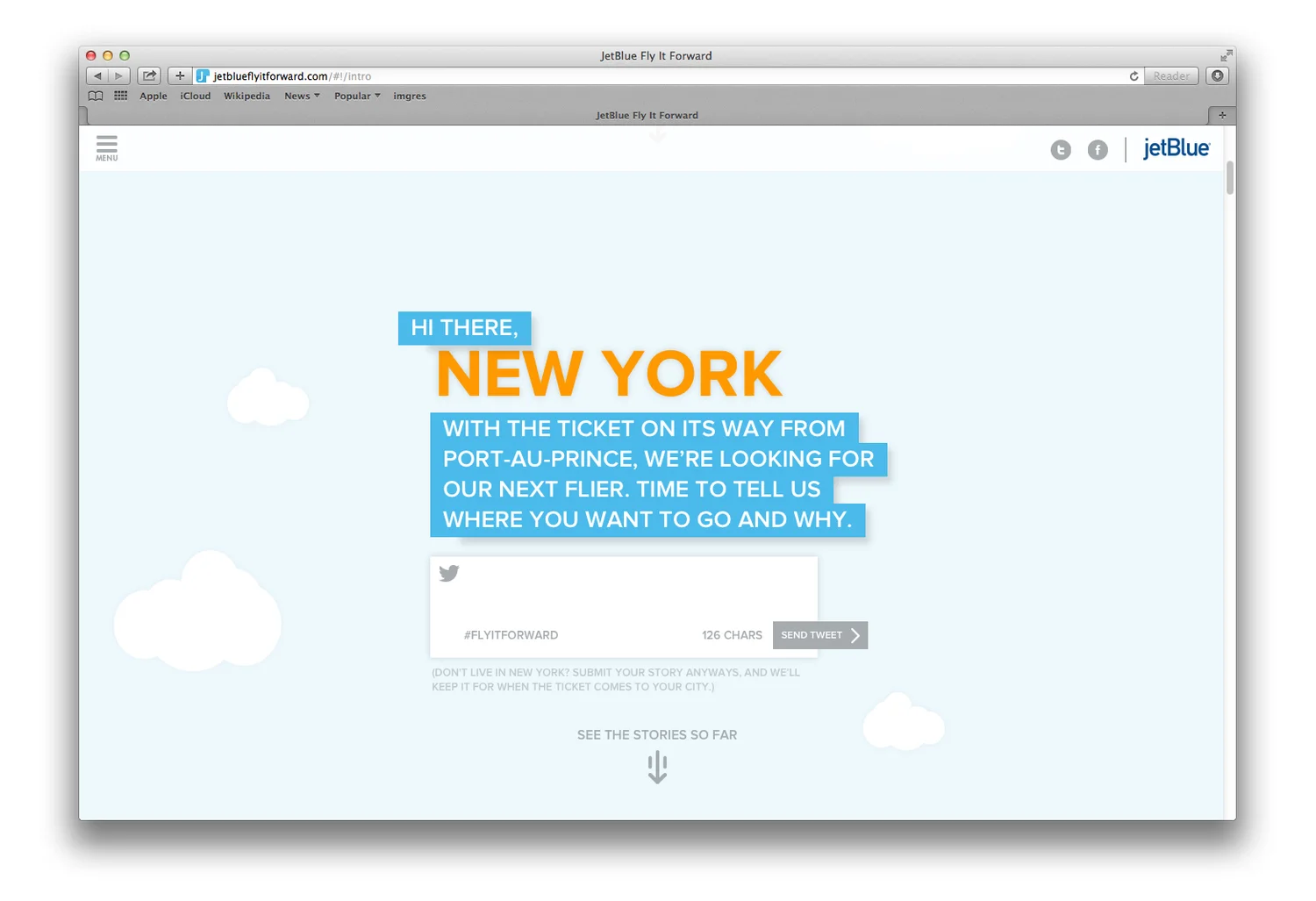Click the site favicon in address bar
This screenshot has width=1316, height=901.
[203, 76]
